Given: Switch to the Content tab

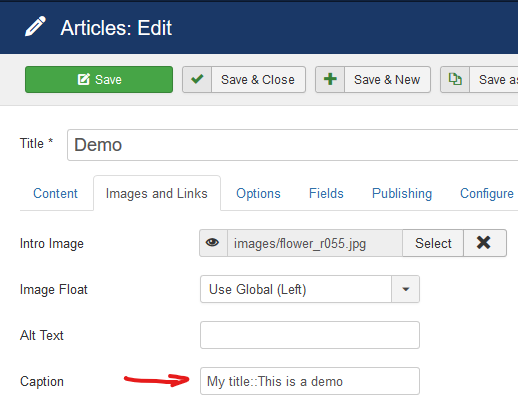Looking at the screenshot, I should pos(55,193).
